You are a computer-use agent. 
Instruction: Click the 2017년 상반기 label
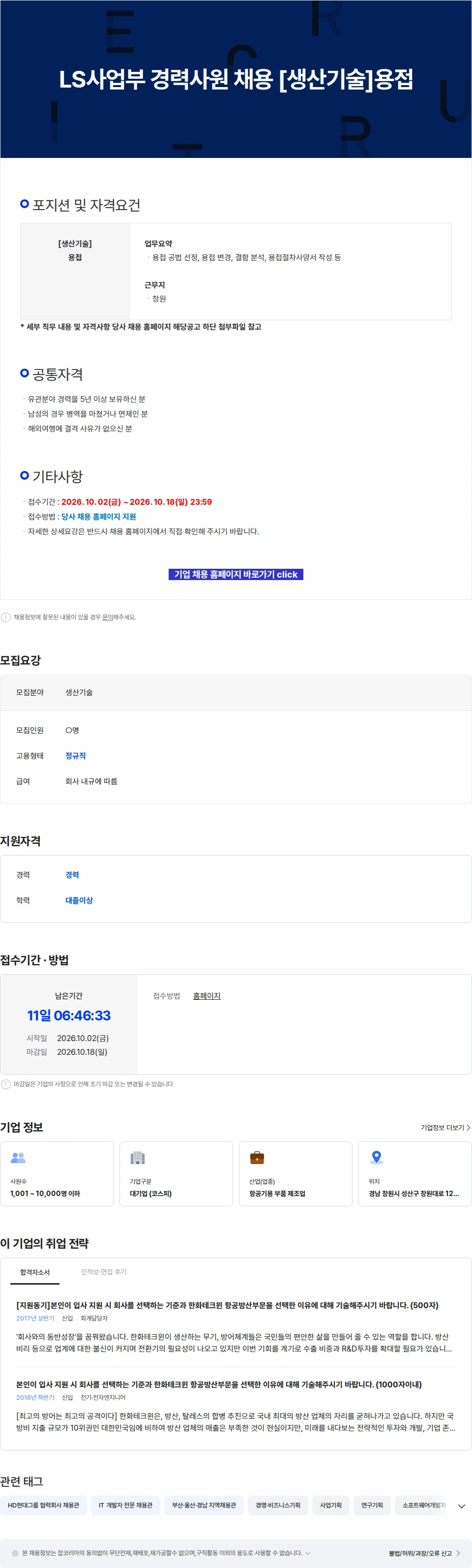[35, 1319]
